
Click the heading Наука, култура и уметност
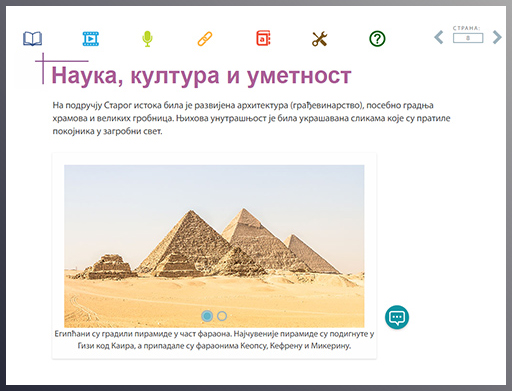point(201,76)
